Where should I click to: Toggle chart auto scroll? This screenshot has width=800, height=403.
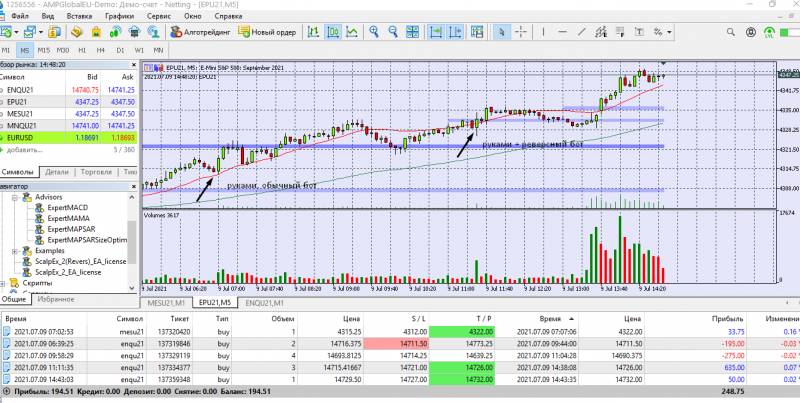(x=436, y=32)
